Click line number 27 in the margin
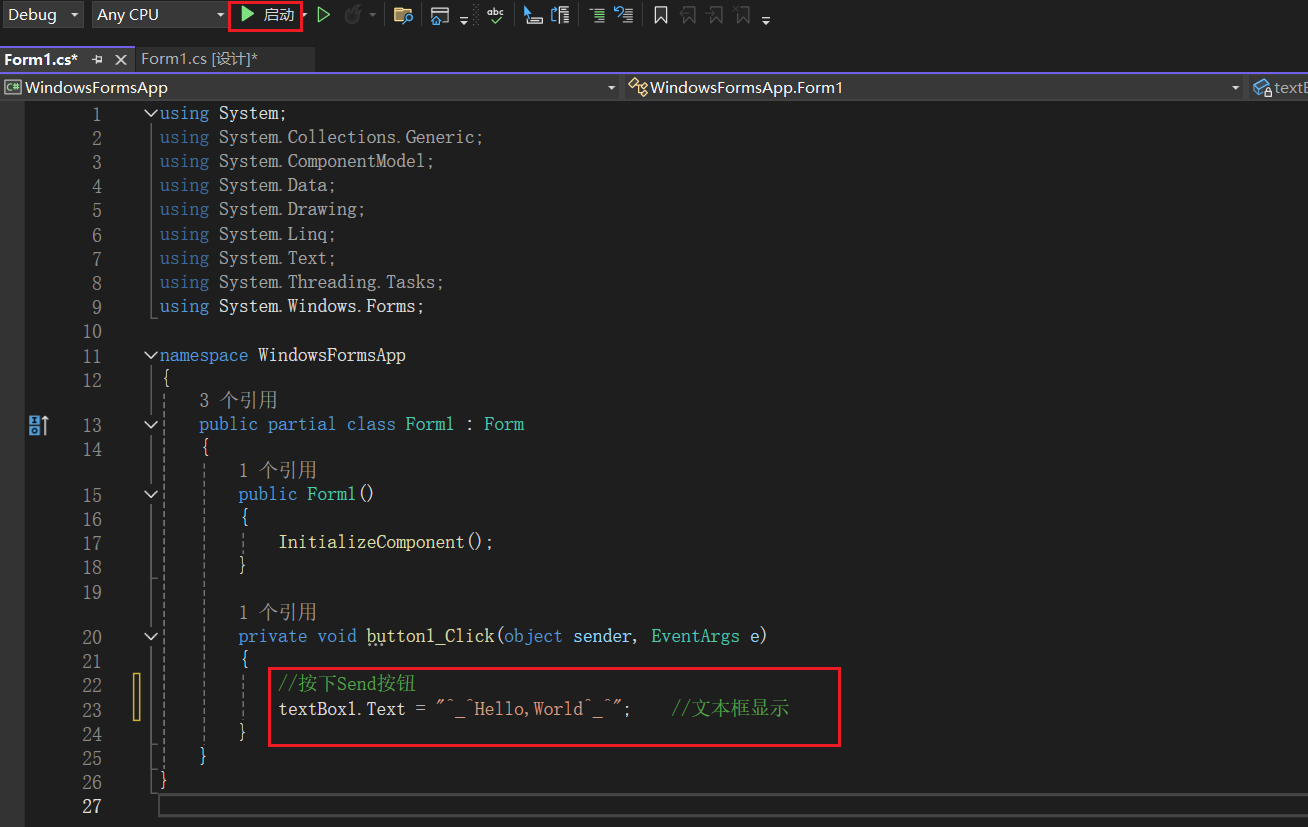This screenshot has height=827, width=1308. pyautogui.click(x=91, y=806)
